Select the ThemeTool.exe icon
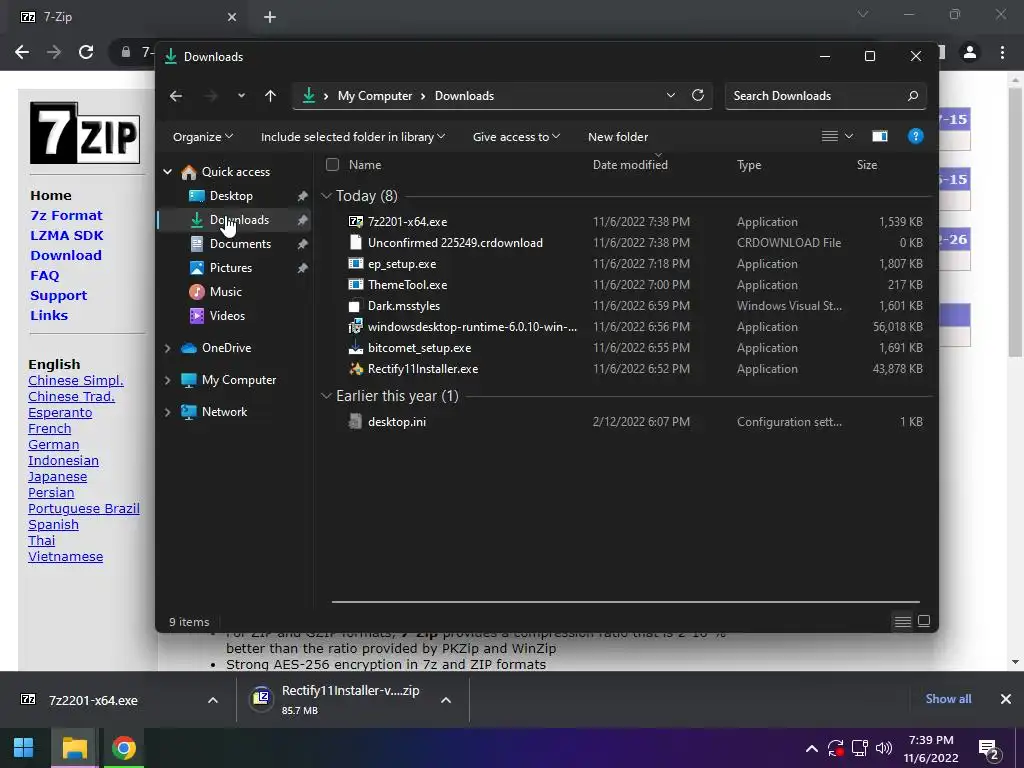This screenshot has width=1024, height=768. coord(355,285)
